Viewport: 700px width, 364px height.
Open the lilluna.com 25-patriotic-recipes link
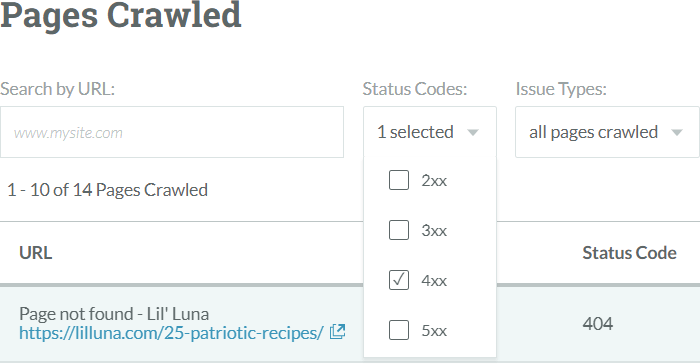pyautogui.click(x=171, y=333)
